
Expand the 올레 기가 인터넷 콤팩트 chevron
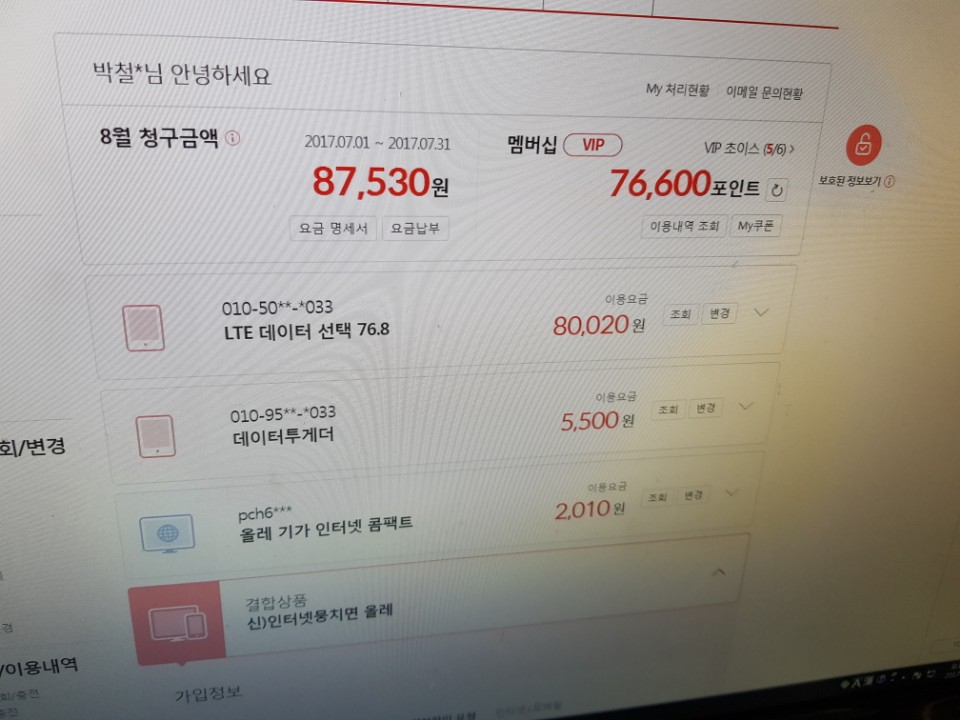(x=731, y=492)
